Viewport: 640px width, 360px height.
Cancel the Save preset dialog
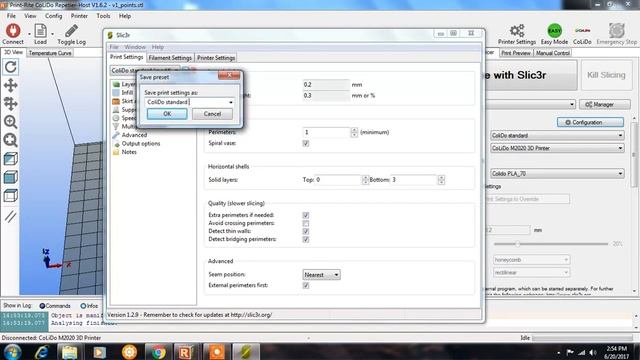[x=212, y=114]
